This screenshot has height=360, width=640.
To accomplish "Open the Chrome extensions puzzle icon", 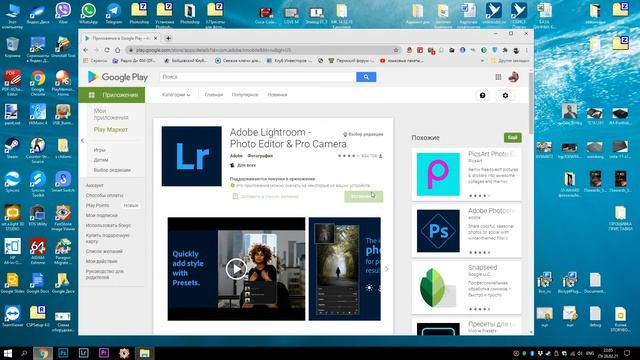I will coord(505,50).
